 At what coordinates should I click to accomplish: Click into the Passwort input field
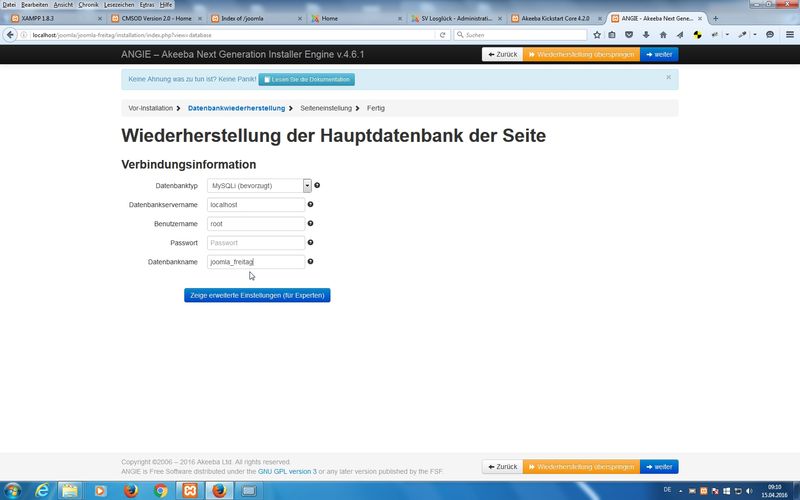(255, 242)
